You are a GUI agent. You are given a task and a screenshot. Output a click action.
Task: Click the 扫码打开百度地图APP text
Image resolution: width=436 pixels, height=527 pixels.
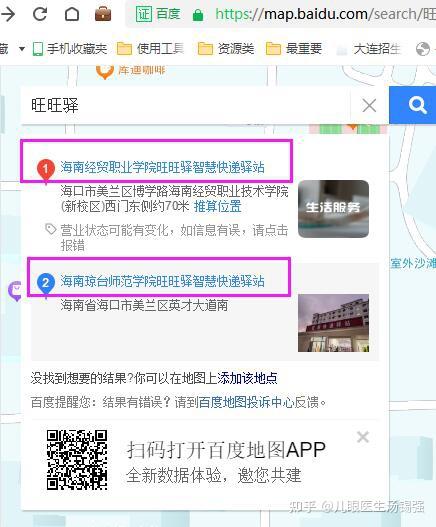226,449
